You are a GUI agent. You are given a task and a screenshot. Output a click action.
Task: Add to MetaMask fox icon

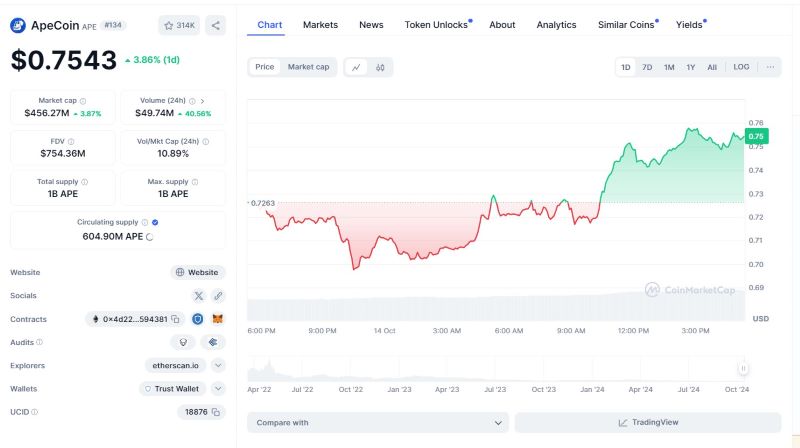click(x=218, y=319)
